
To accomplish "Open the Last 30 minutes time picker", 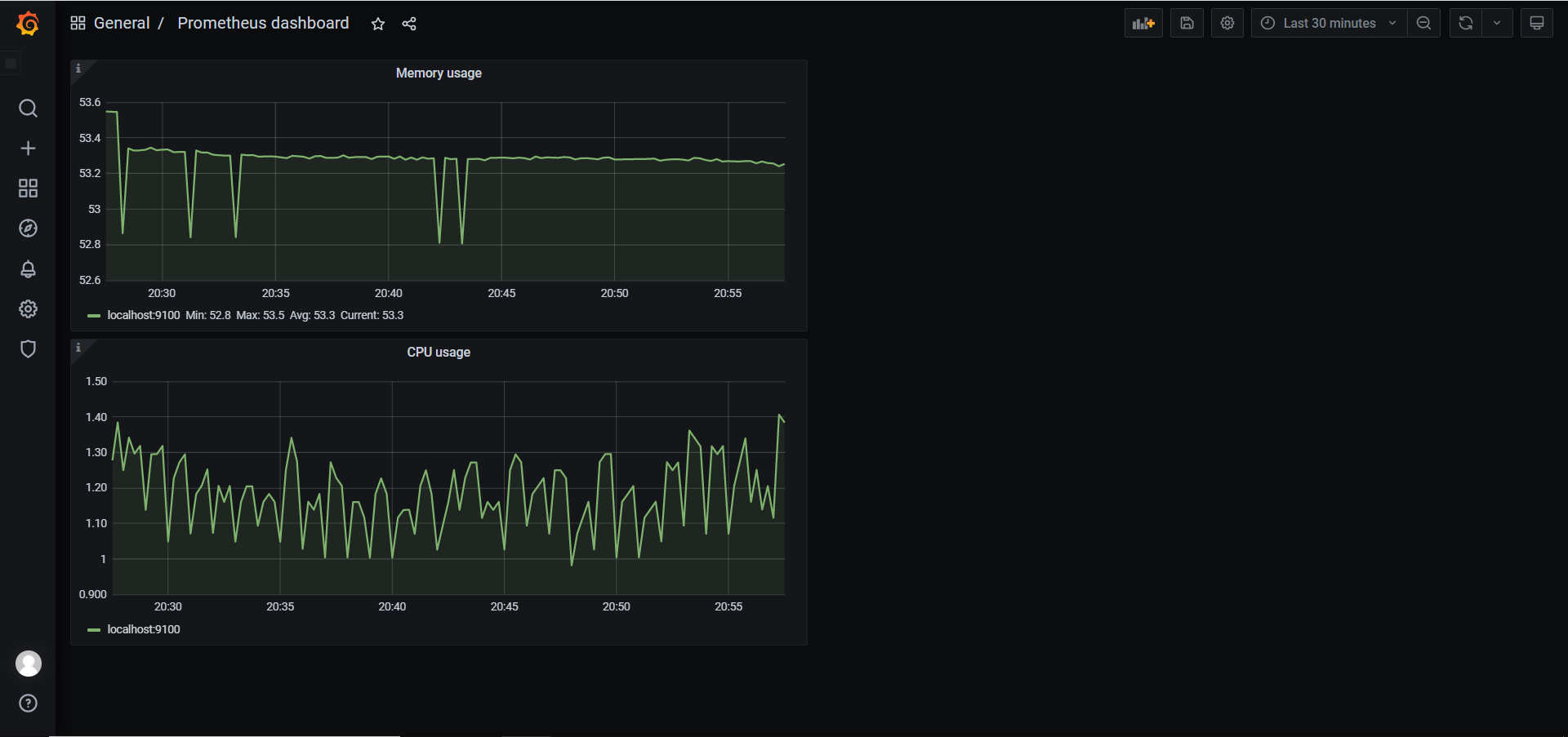I will pos(1329,23).
